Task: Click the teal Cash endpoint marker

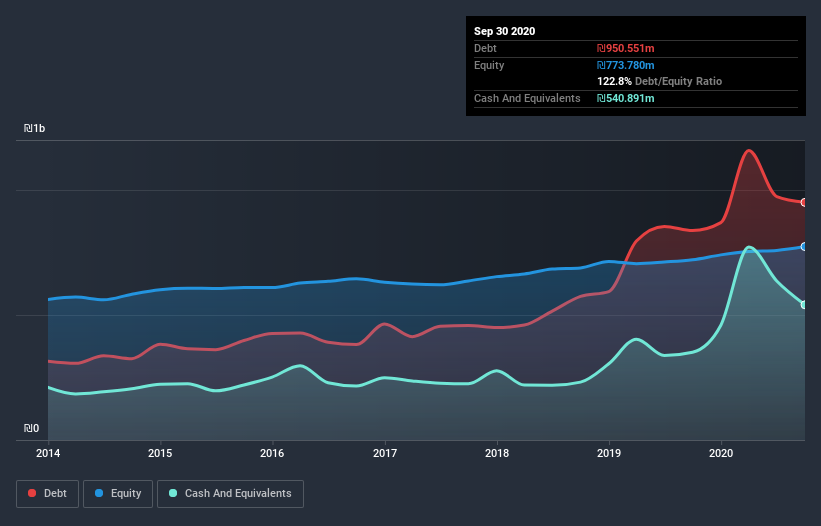Action: [x=804, y=305]
